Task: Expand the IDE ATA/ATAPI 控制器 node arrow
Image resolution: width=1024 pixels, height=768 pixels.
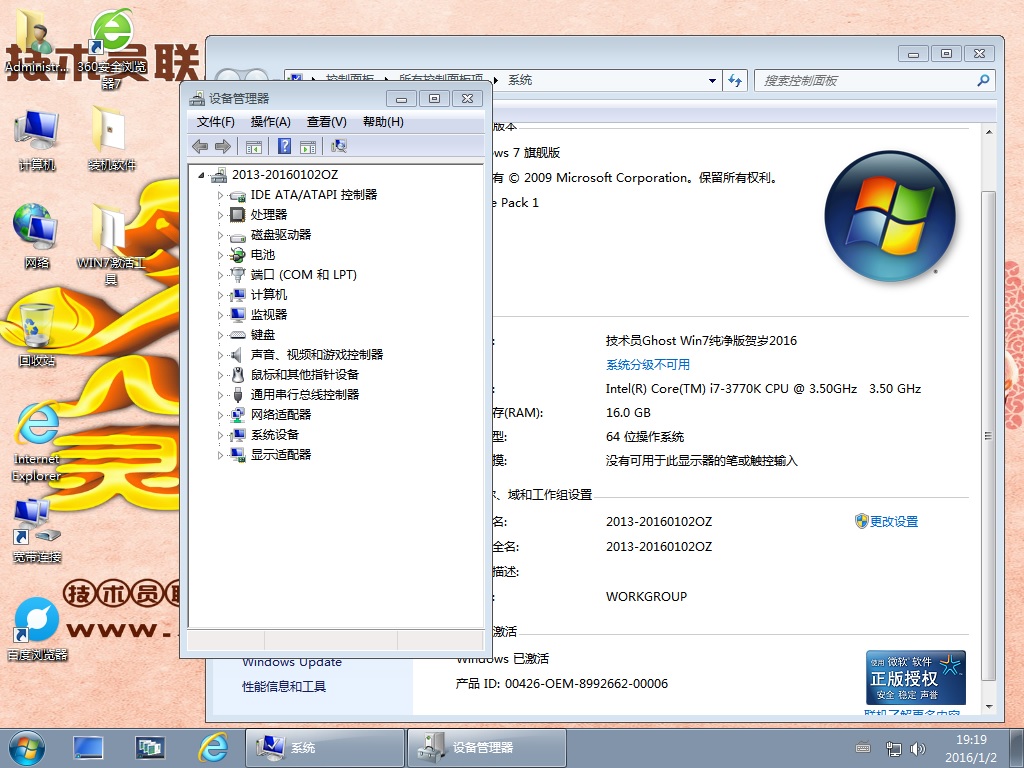Action: click(x=220, y=195)
